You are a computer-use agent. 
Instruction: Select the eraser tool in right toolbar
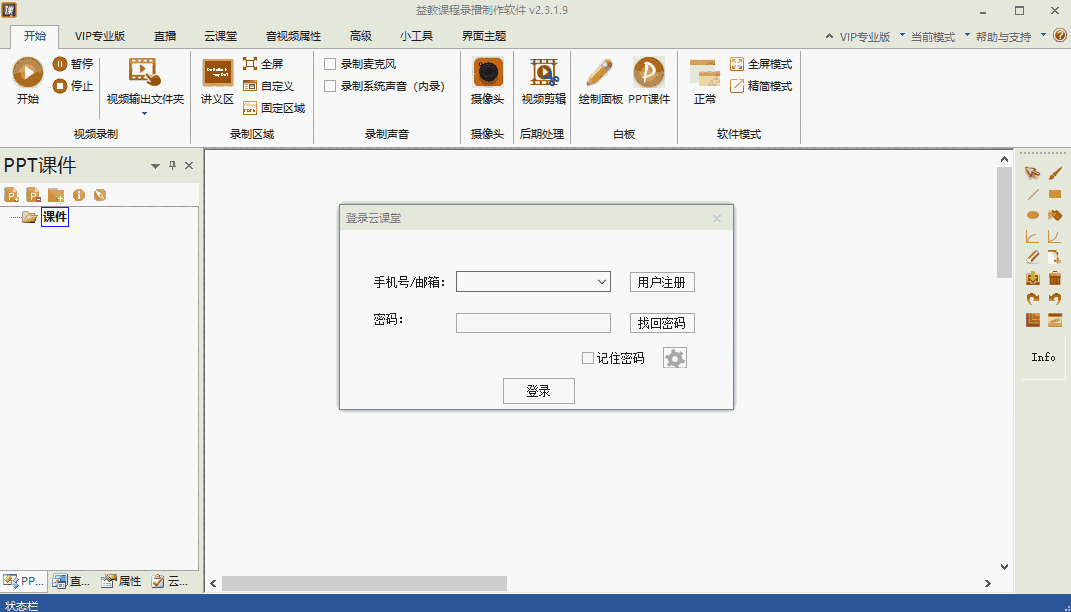click(1033, 258)
